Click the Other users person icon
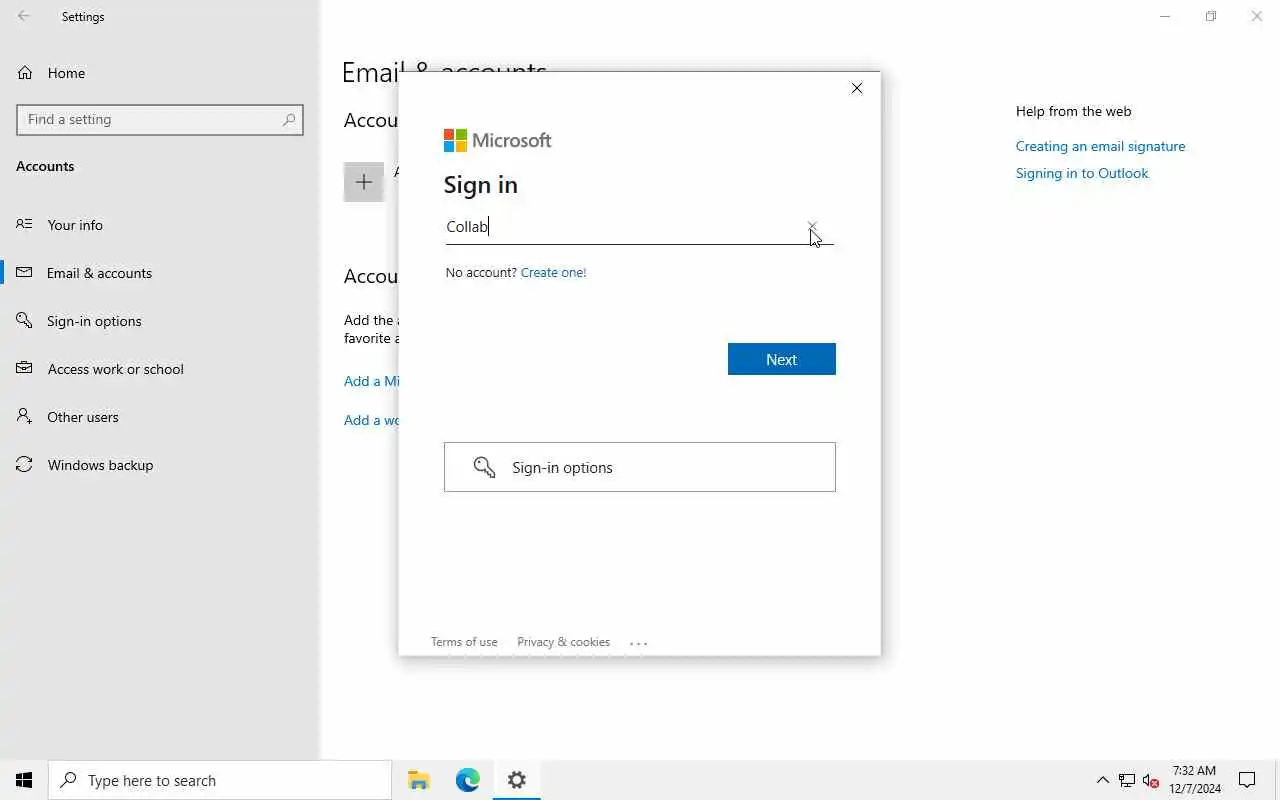1280x800 pixels. (x=24, y=416)
